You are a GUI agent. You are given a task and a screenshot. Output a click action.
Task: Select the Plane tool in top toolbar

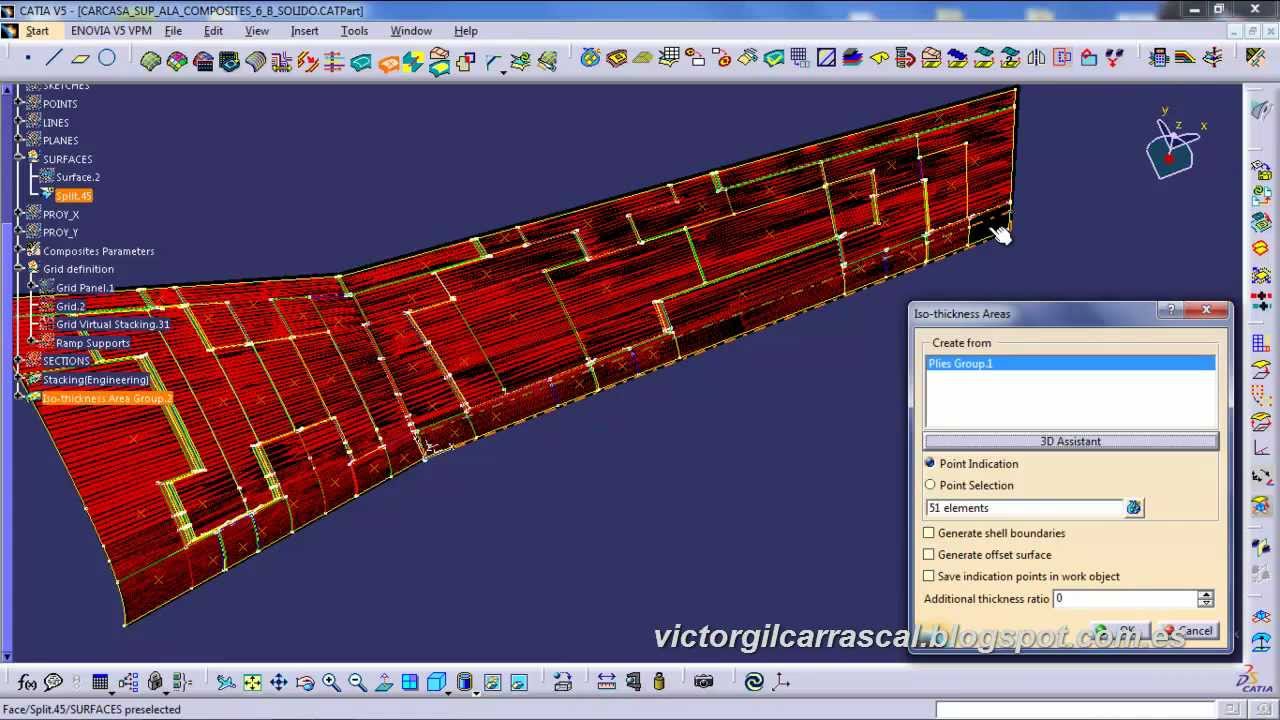click(x=81, y=59)
